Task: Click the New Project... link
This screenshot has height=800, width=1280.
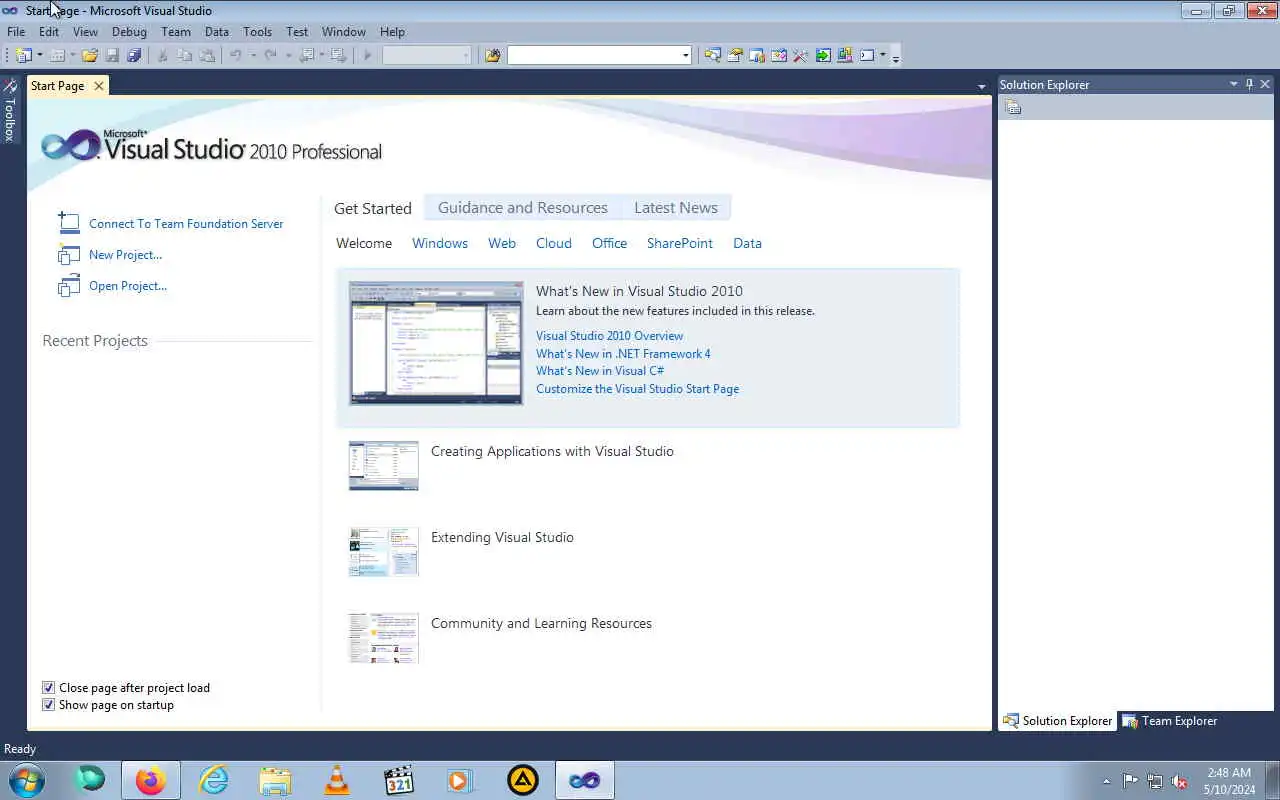Action: tap(125, 254)
